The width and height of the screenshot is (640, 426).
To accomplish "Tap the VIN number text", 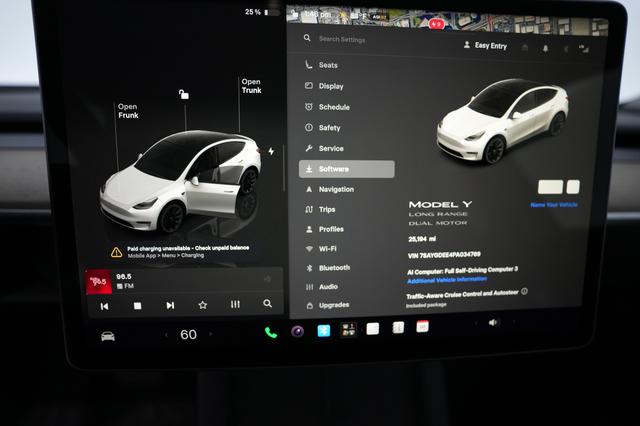I will tap(444, 255).
